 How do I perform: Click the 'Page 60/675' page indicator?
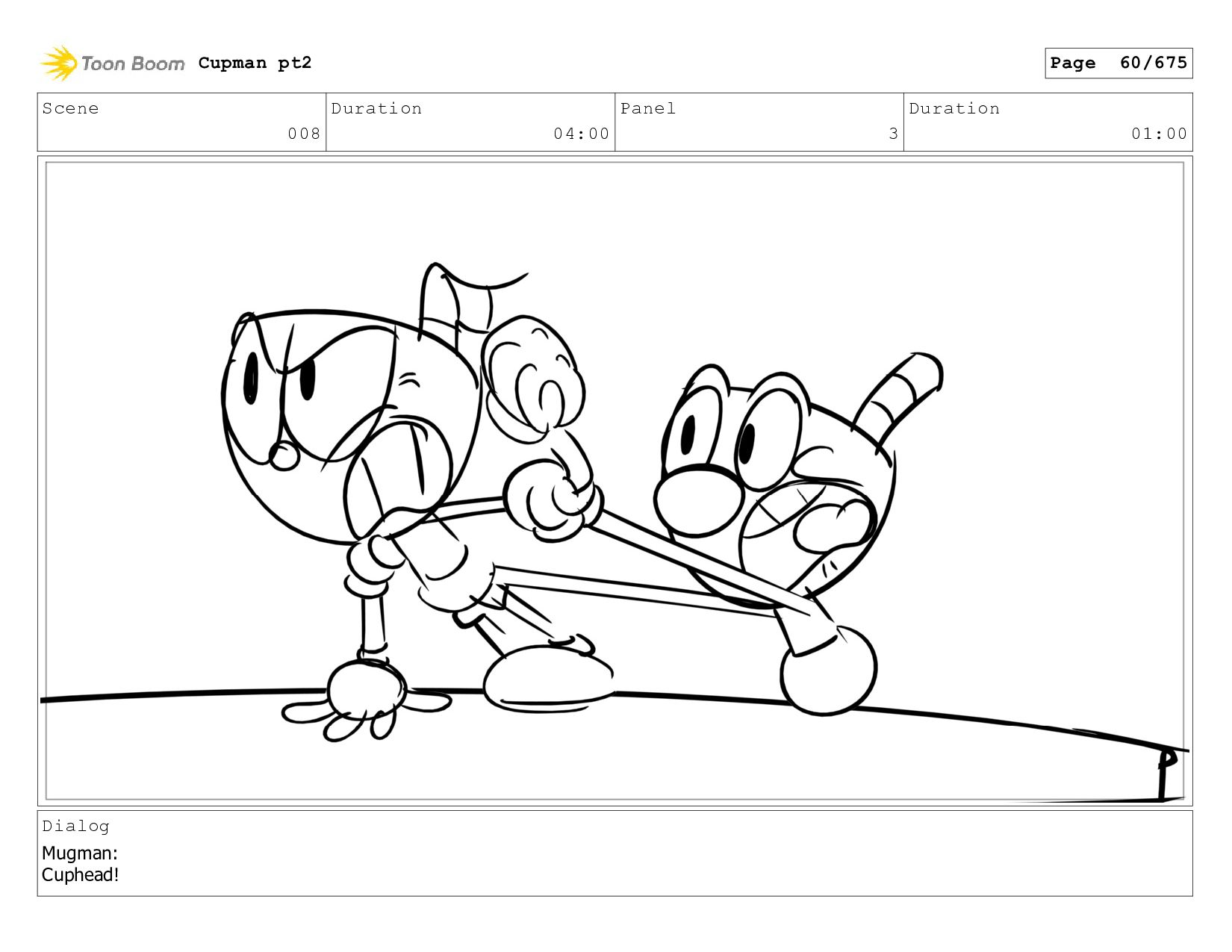tap(1119, 63)
